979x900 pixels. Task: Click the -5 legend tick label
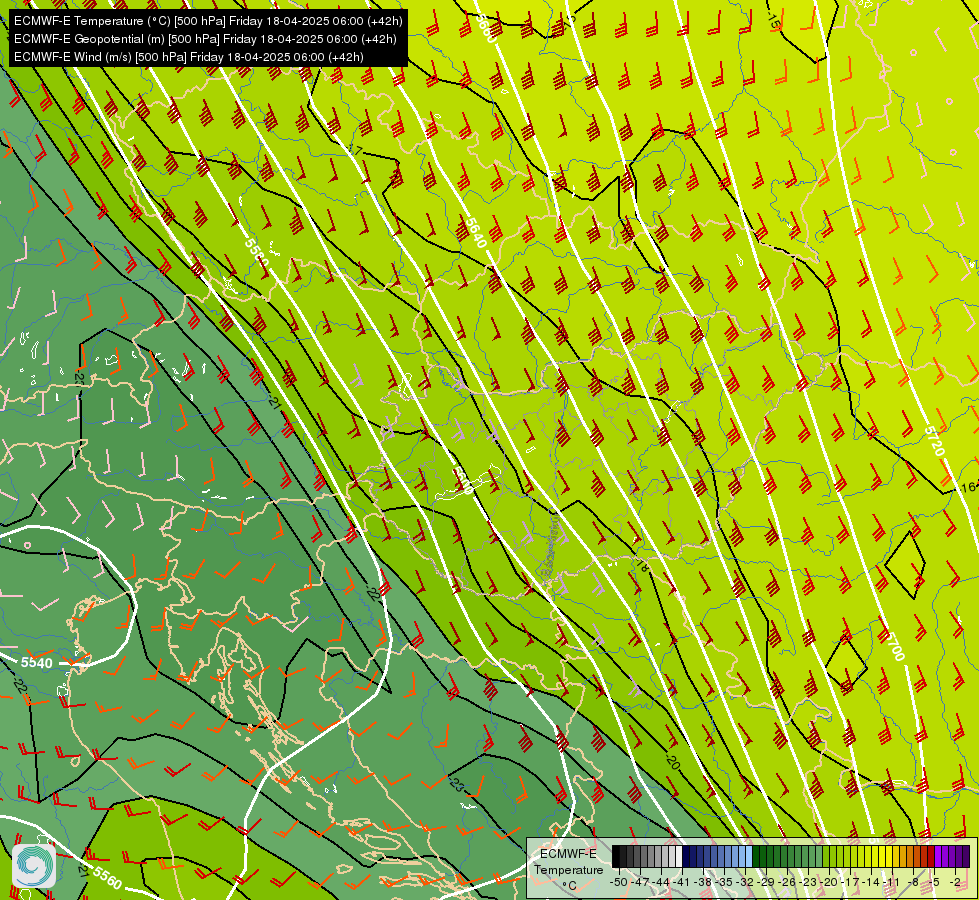coord(932,882)
